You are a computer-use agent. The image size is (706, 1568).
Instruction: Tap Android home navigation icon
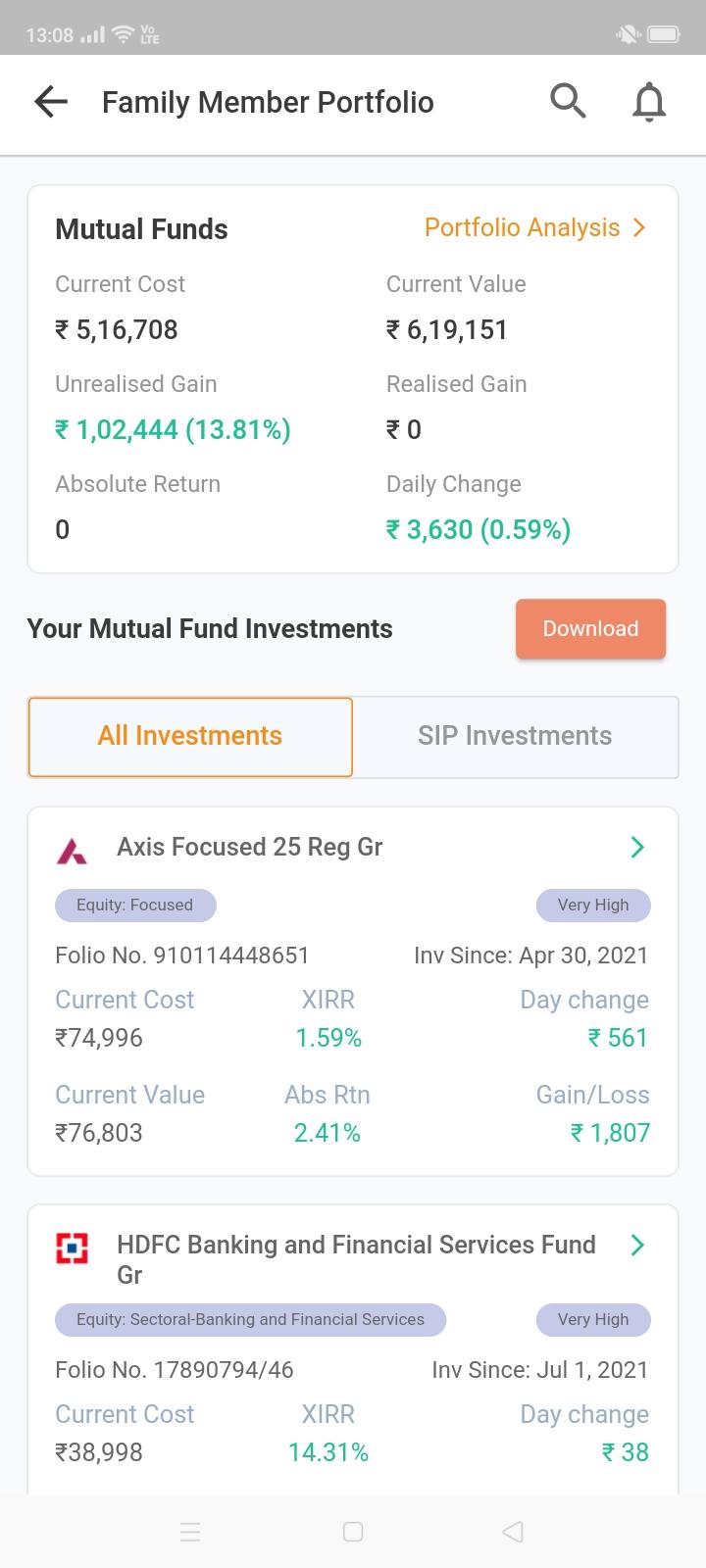[x=353, y=1532]
